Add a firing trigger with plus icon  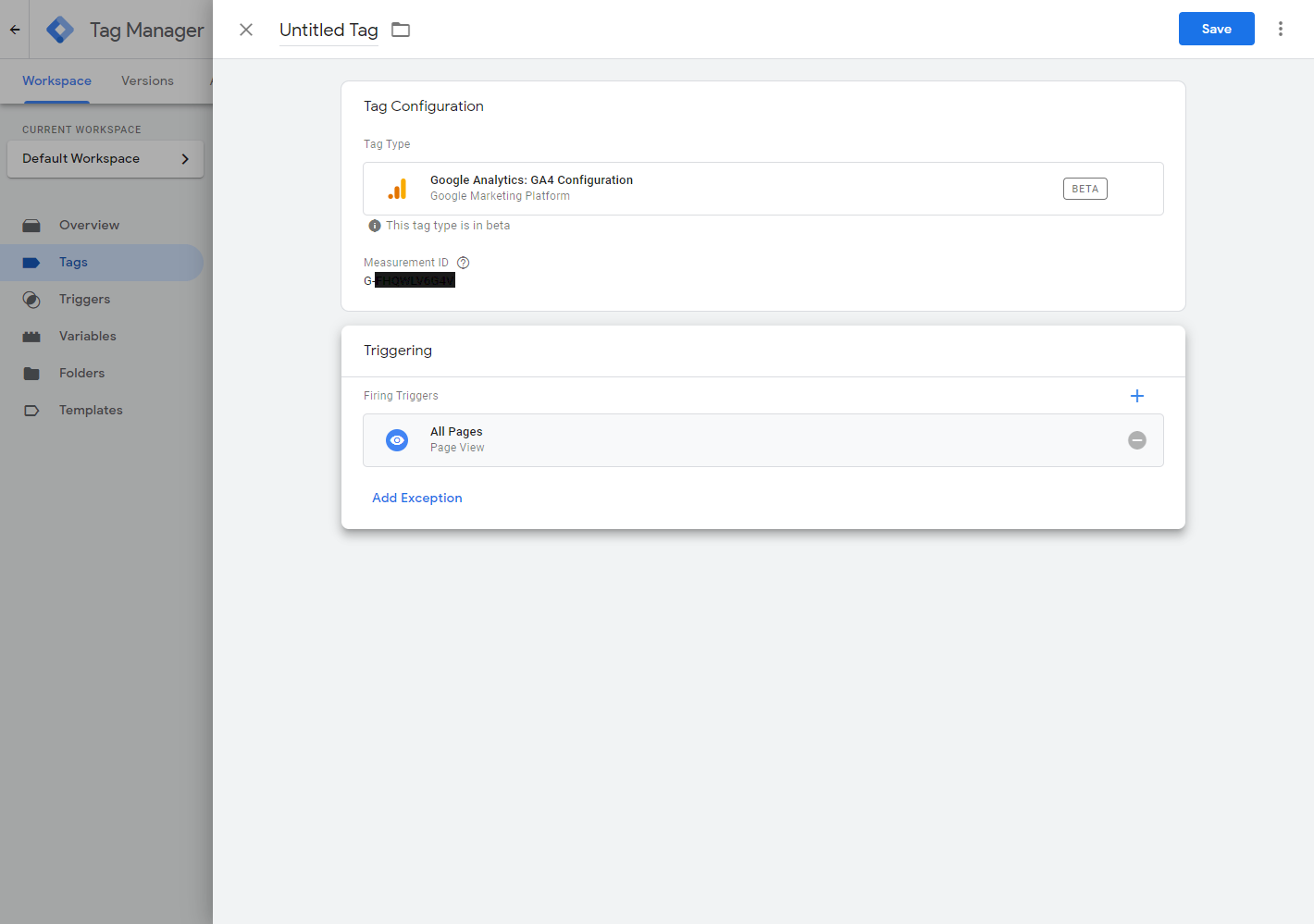point(1137,396)
